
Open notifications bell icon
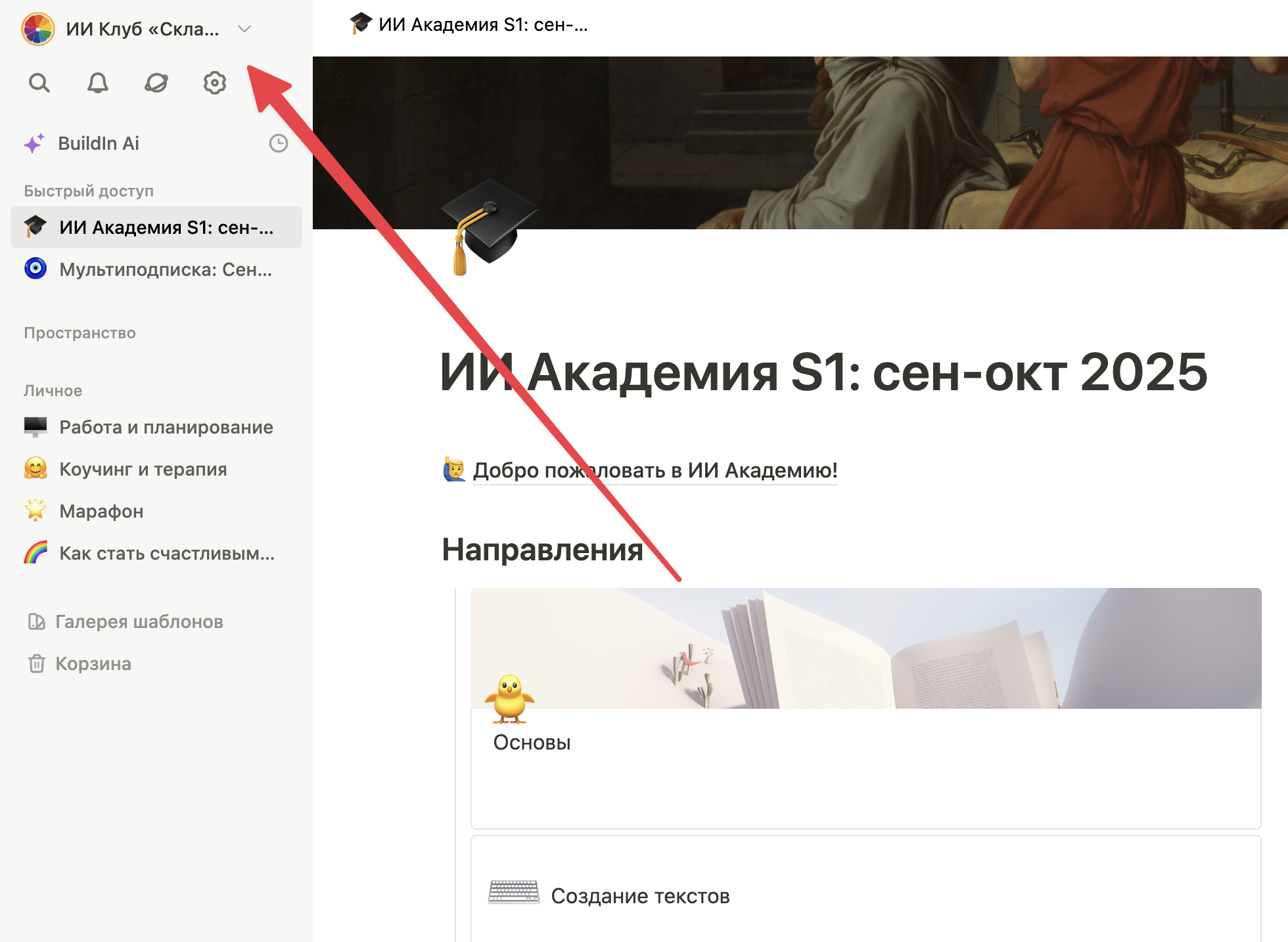pos(98,83)
